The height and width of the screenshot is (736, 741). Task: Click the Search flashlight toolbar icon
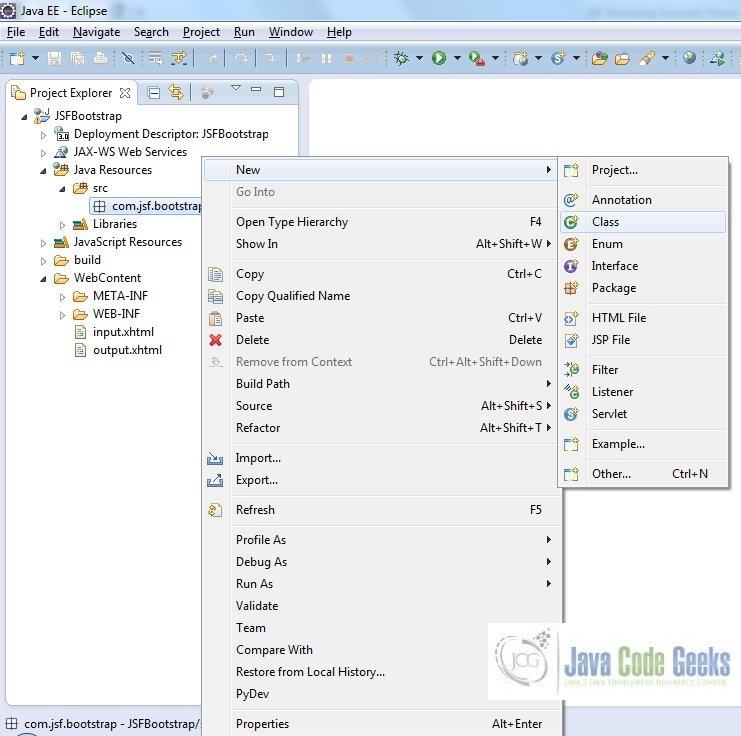tap(647, 58)
